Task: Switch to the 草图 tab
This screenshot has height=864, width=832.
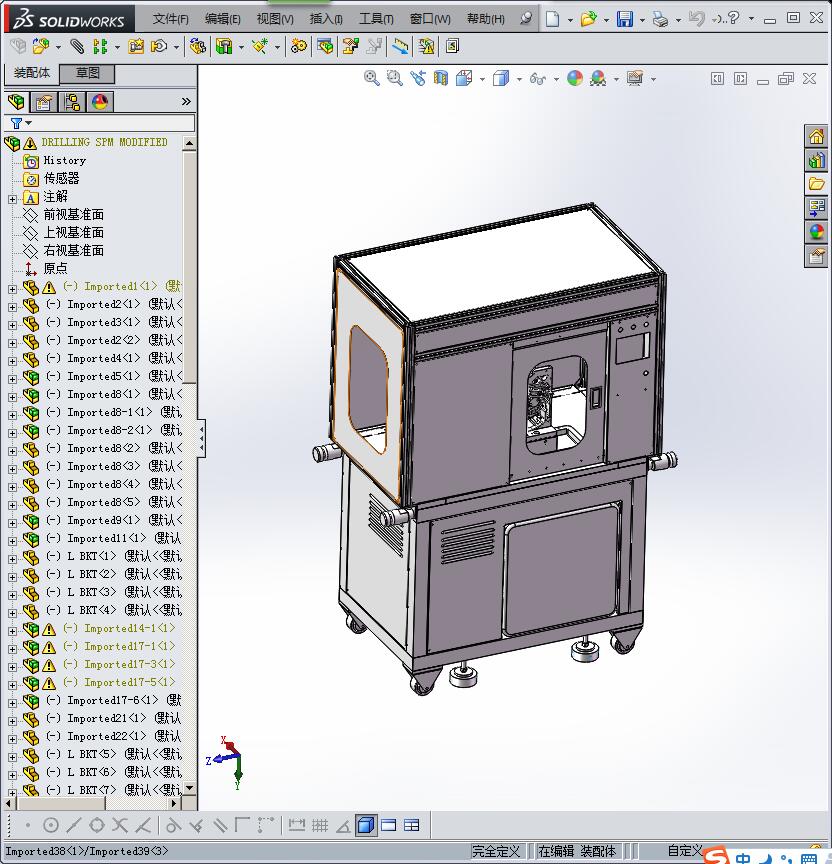Action: 87,73
